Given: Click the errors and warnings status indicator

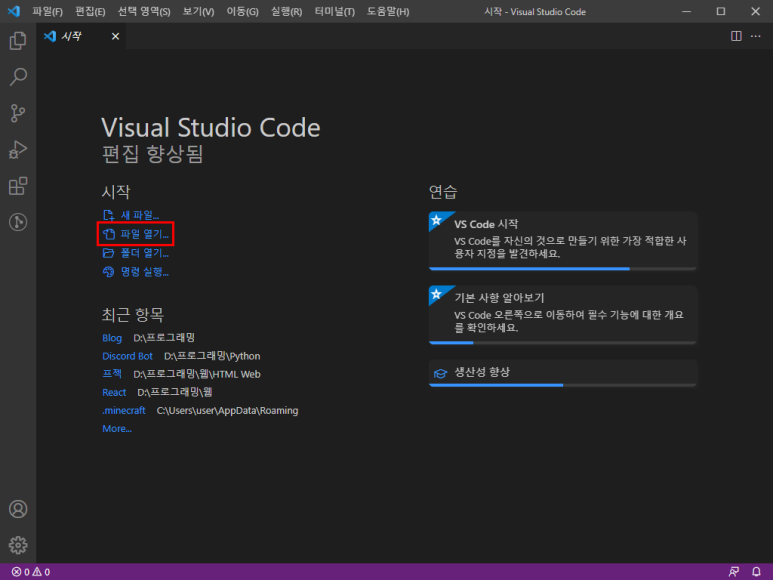Looking at the screenshot, I should tap(31, 572).
